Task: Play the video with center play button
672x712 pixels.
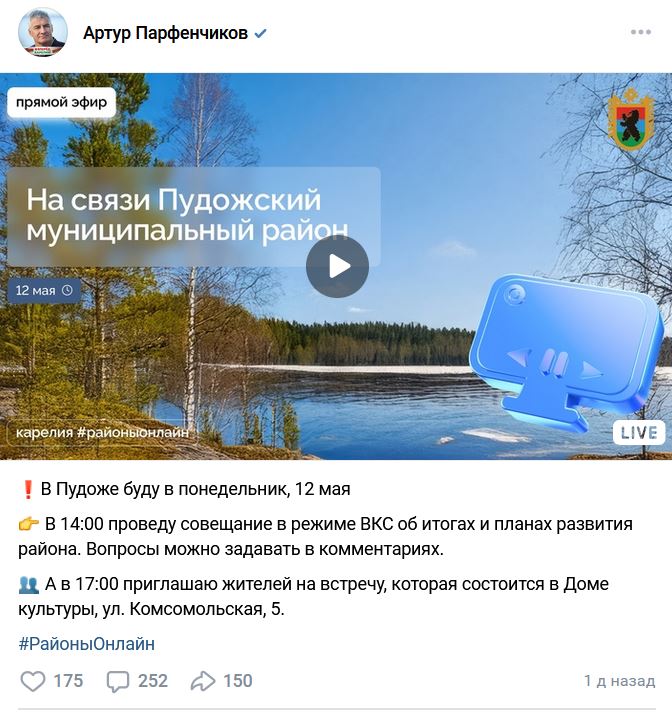Action: pos(337,267)
